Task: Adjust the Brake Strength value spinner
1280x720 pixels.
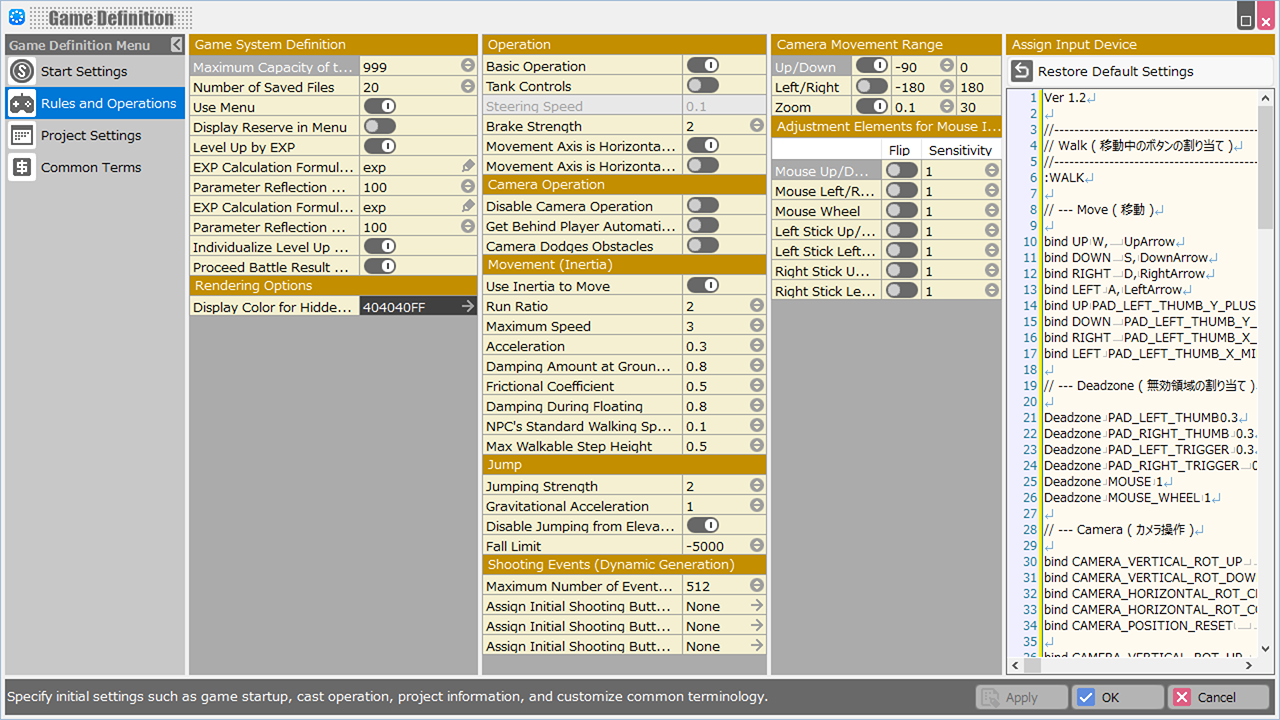Action: point(757,126)
